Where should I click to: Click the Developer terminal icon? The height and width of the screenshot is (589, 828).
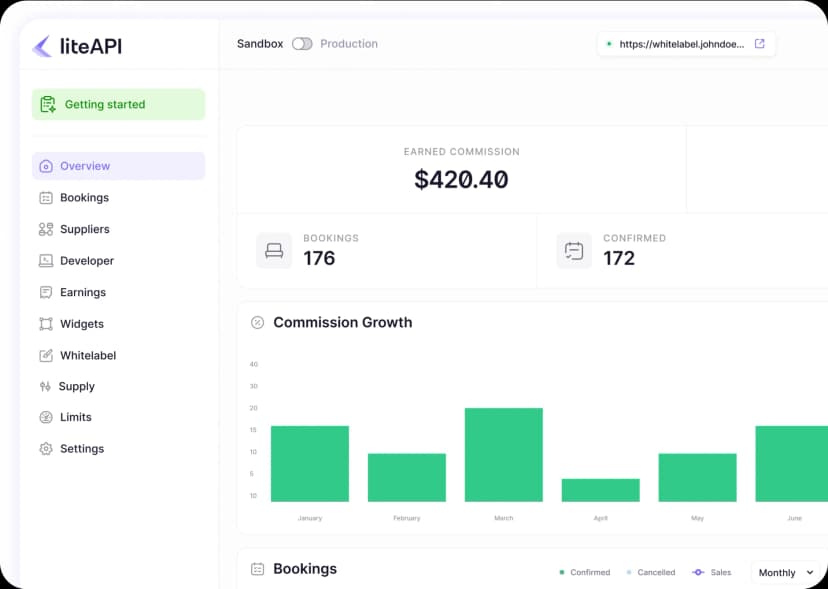pos(46,261)
